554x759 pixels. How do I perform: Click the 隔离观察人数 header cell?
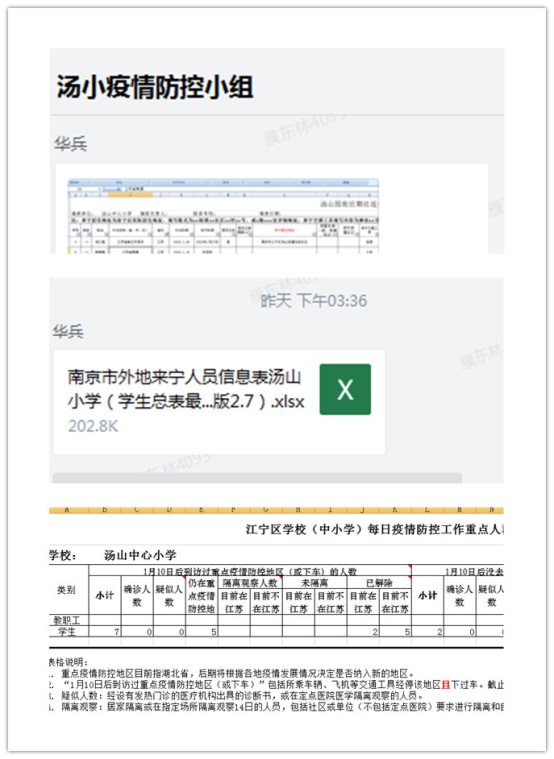[x=250, y=583]
